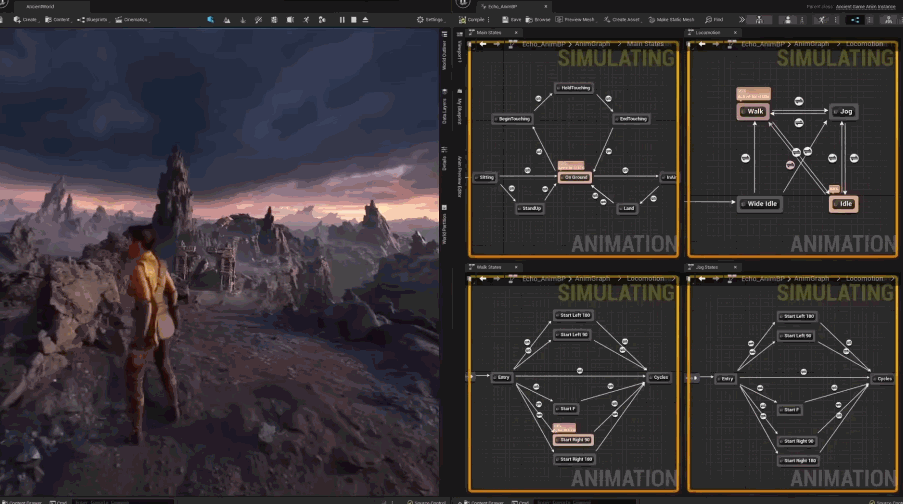Select the Wide Idle state node
Image resolution: width=903 pixels, height=504 pixels.
point(760,204)
